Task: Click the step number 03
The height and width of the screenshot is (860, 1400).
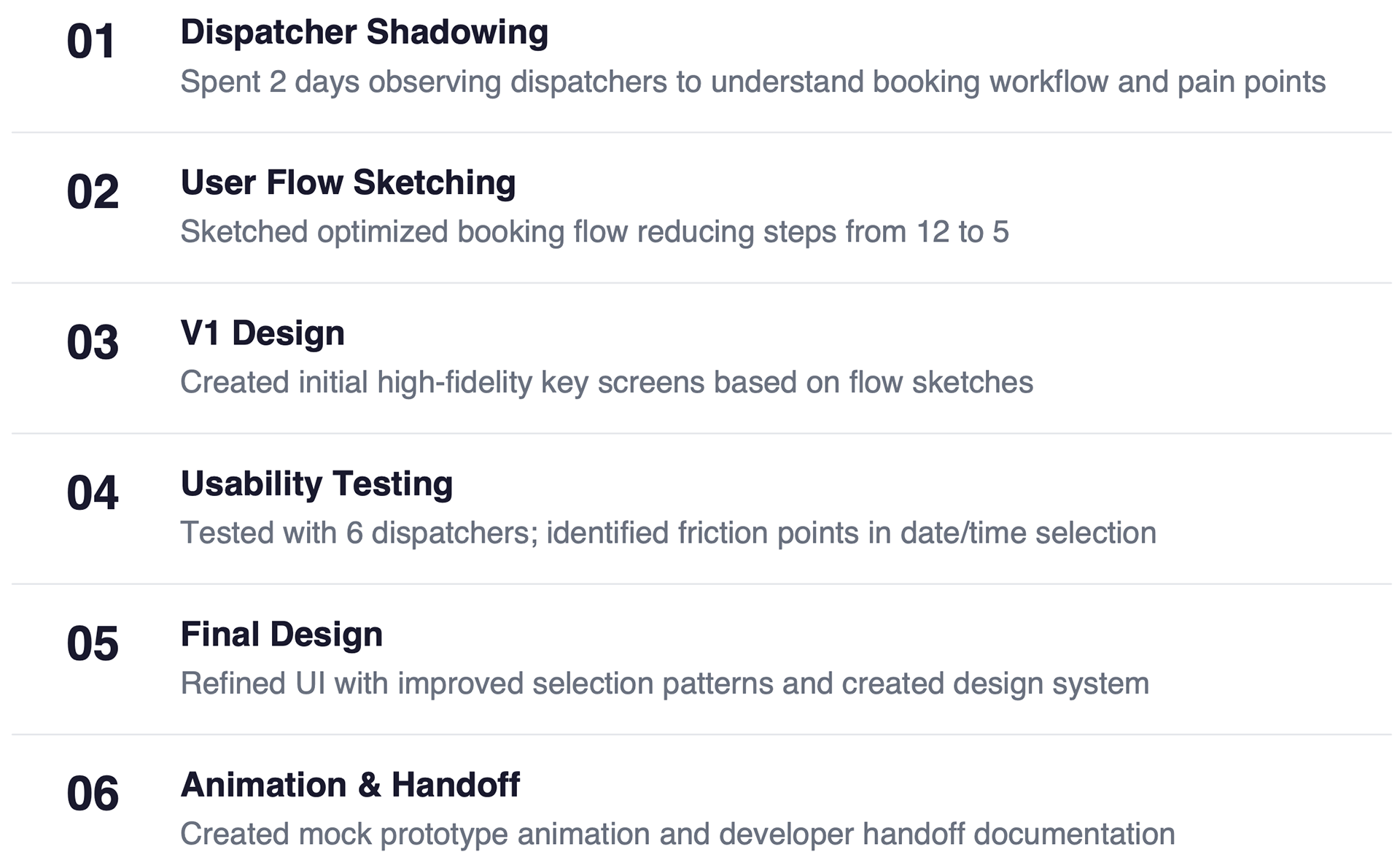Action: click(93, 343)
